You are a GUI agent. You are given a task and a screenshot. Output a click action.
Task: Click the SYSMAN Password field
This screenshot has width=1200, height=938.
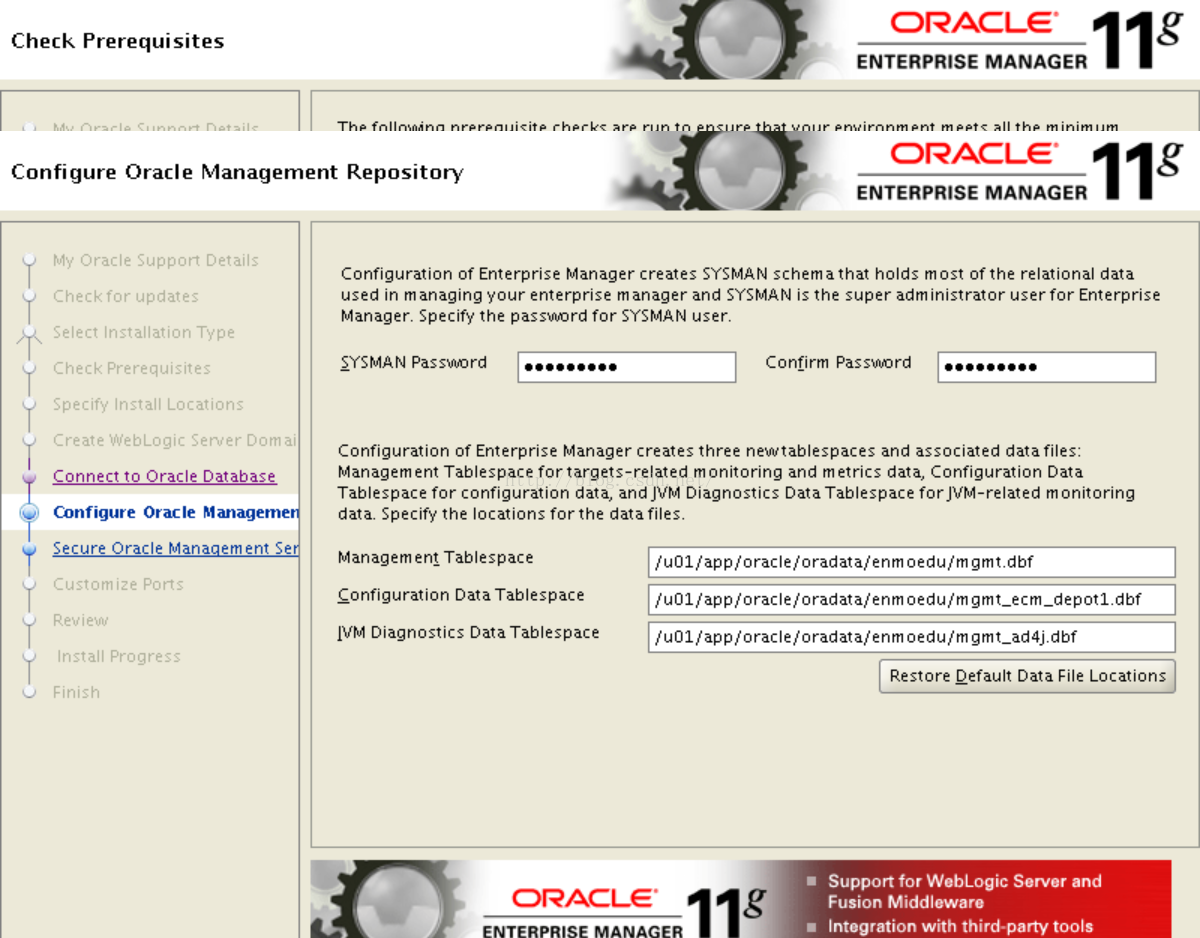pyautogui.click(x=626, y=367)
